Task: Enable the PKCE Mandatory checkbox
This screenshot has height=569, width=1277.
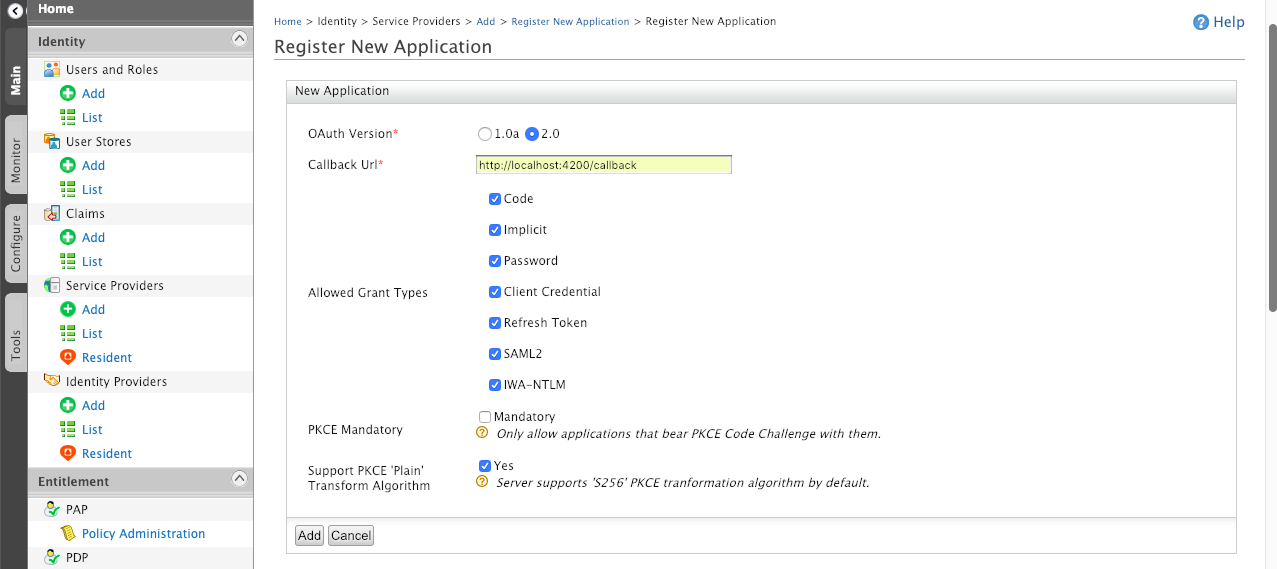Action: click(x=485, y=417)
